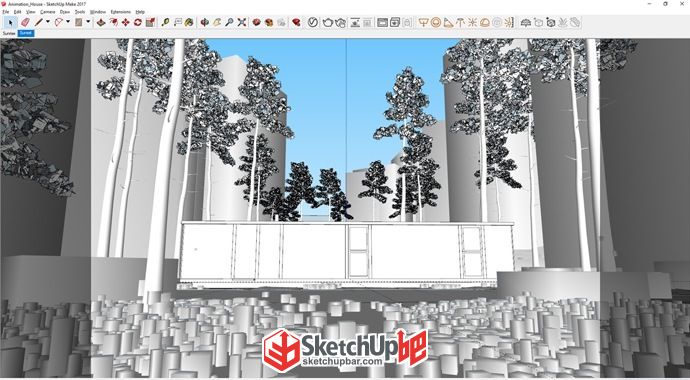Image resolution: width=690 pixels, height=380 pixels.
Task: Select the Rotate tool
Action: click(138, 22)
